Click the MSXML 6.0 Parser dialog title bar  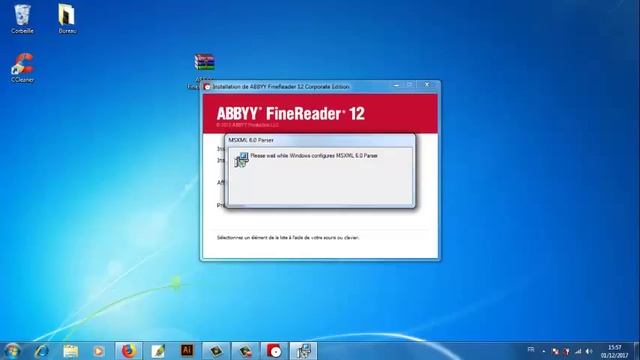pyautogui.click(x=320, y=140)
